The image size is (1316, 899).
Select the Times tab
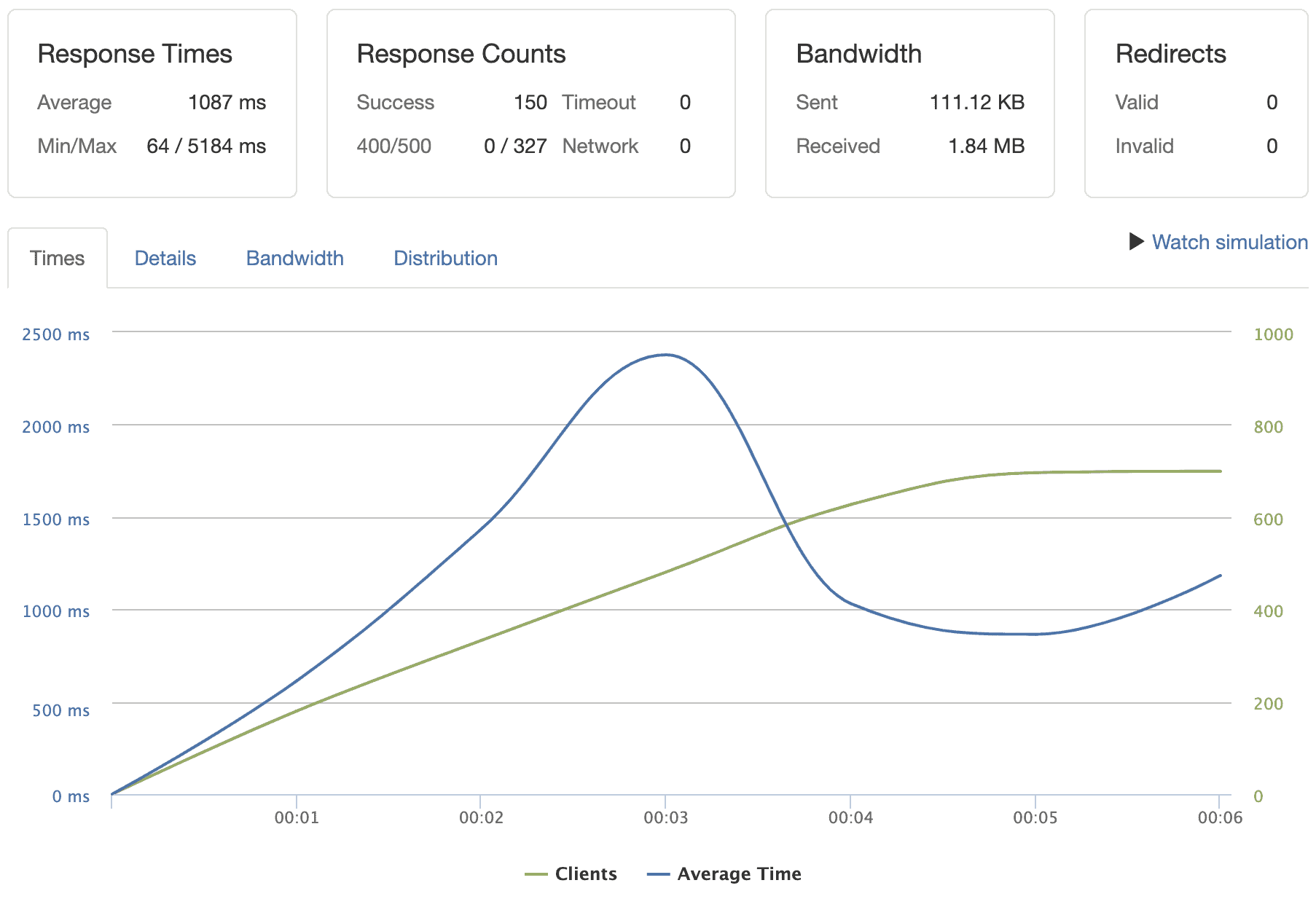tap(57, 257)
